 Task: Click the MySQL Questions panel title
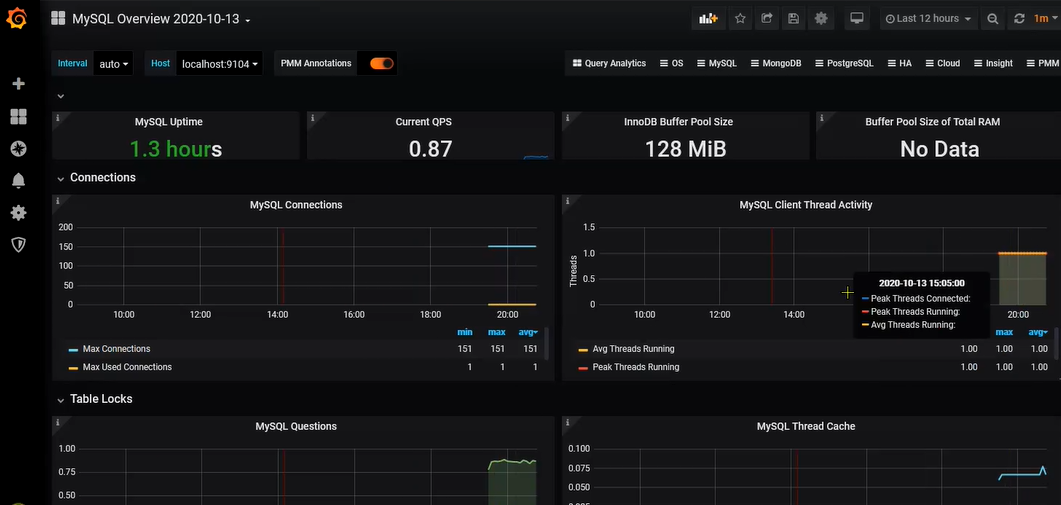(296, 426)
